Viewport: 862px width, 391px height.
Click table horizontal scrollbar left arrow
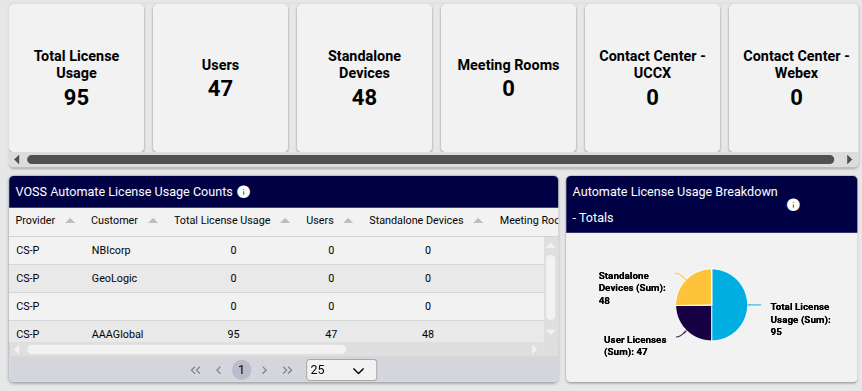16,349
